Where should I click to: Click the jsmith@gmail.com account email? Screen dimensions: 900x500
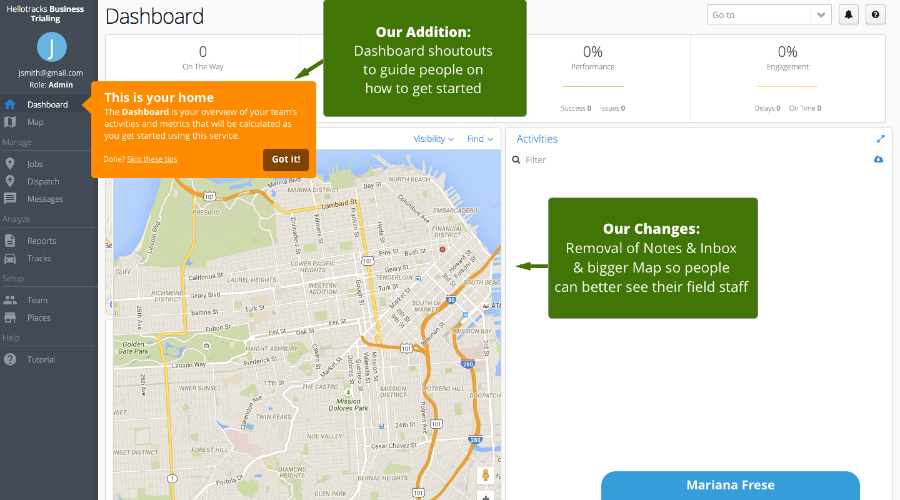pyautogui.click(x=51, y=73)
